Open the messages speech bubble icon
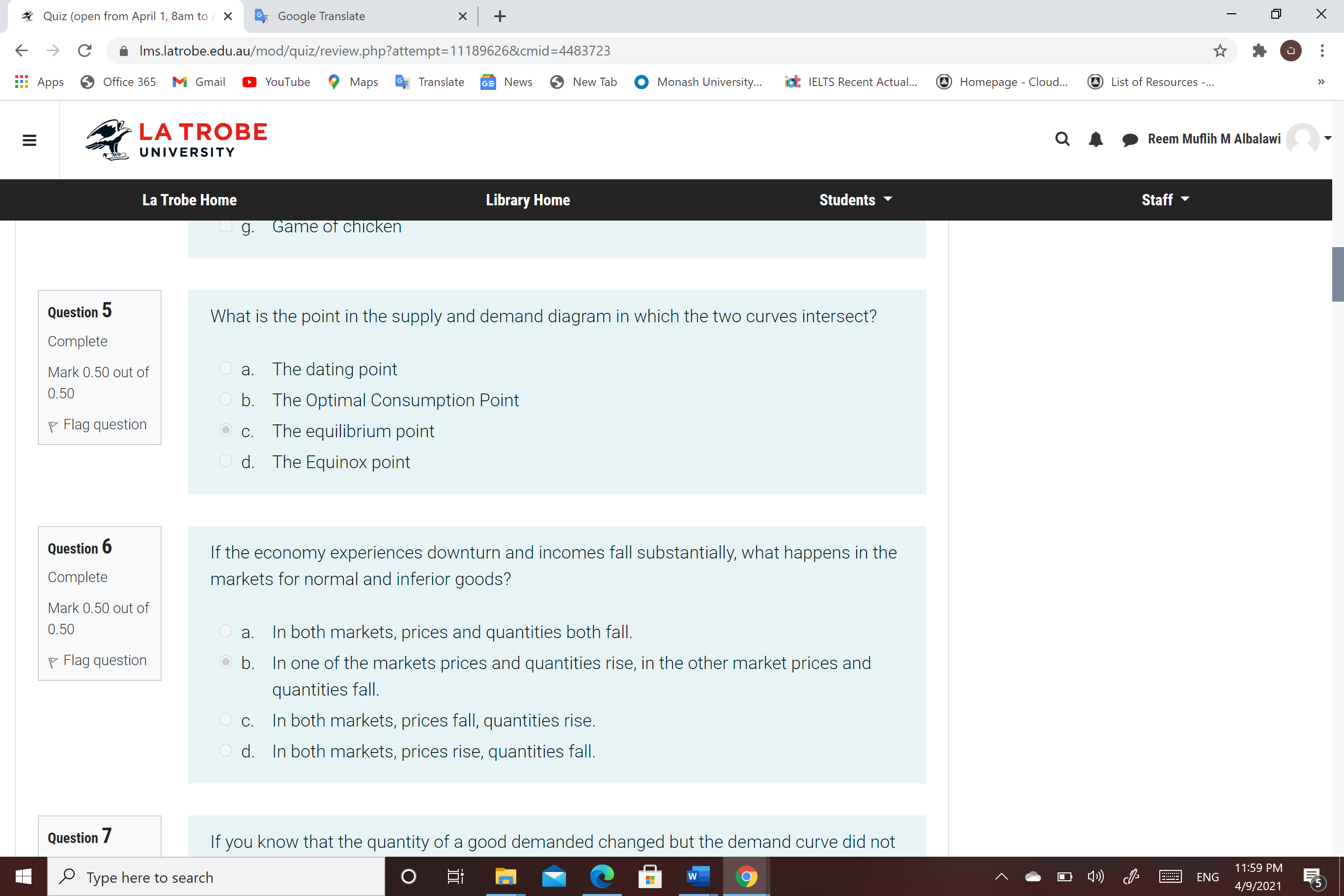The image size is (1344, 896). point(1129,140)
